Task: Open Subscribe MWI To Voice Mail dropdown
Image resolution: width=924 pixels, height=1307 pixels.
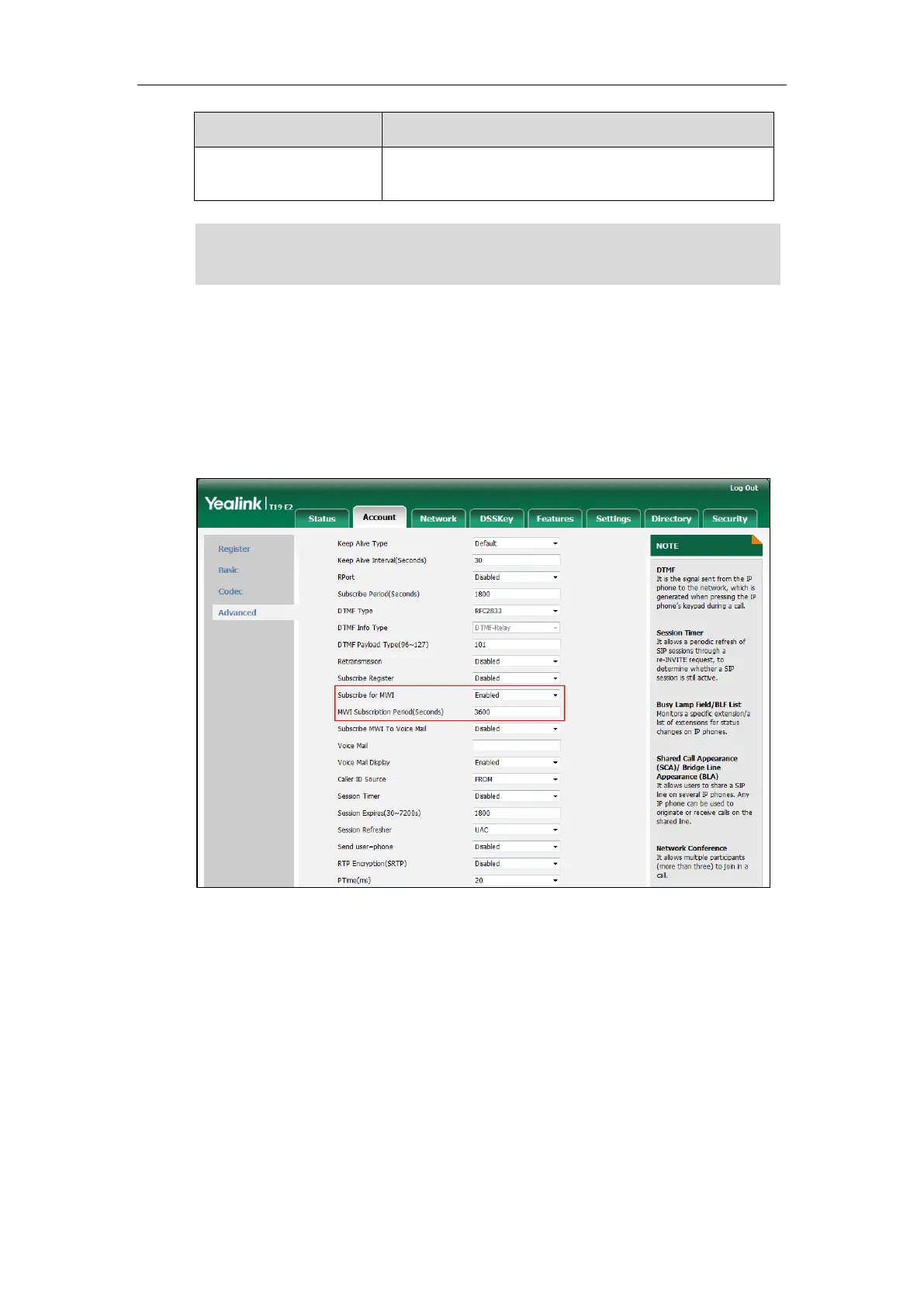Action: [516, 729]
